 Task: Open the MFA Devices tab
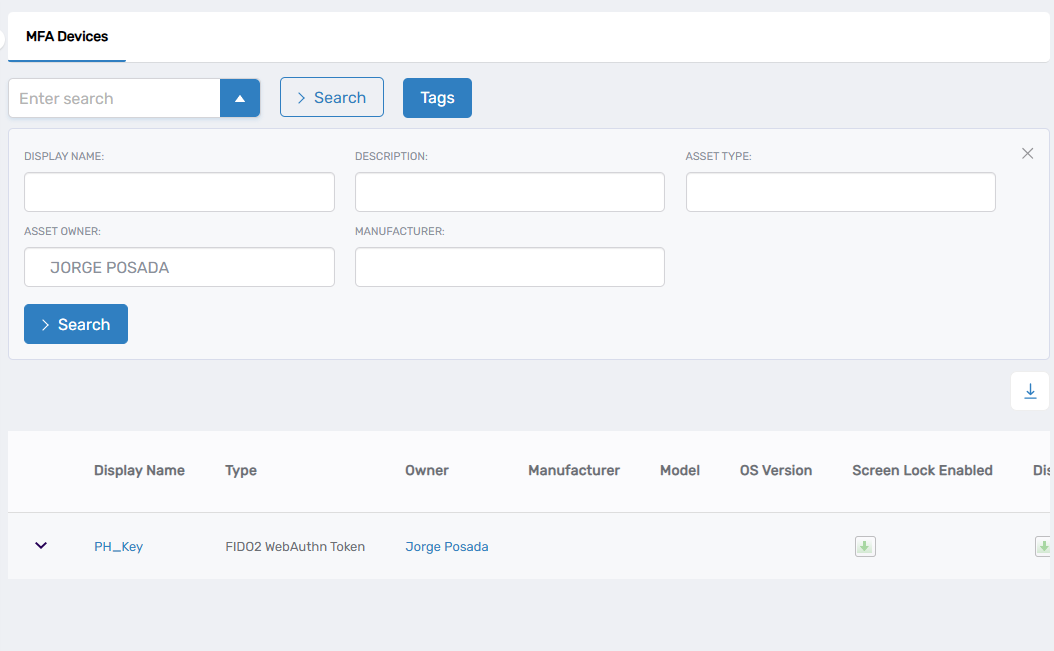67,36
